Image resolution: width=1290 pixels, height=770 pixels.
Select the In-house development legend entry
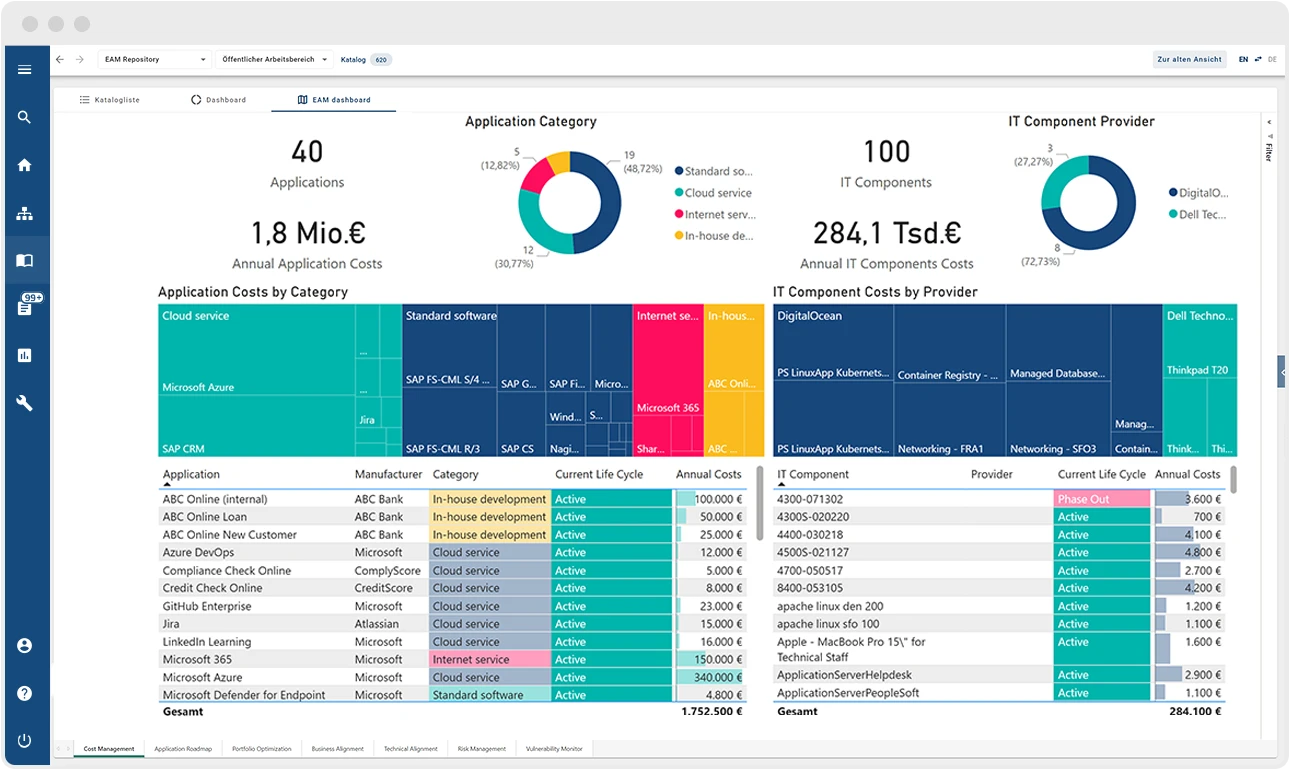(x=714, y=236)
